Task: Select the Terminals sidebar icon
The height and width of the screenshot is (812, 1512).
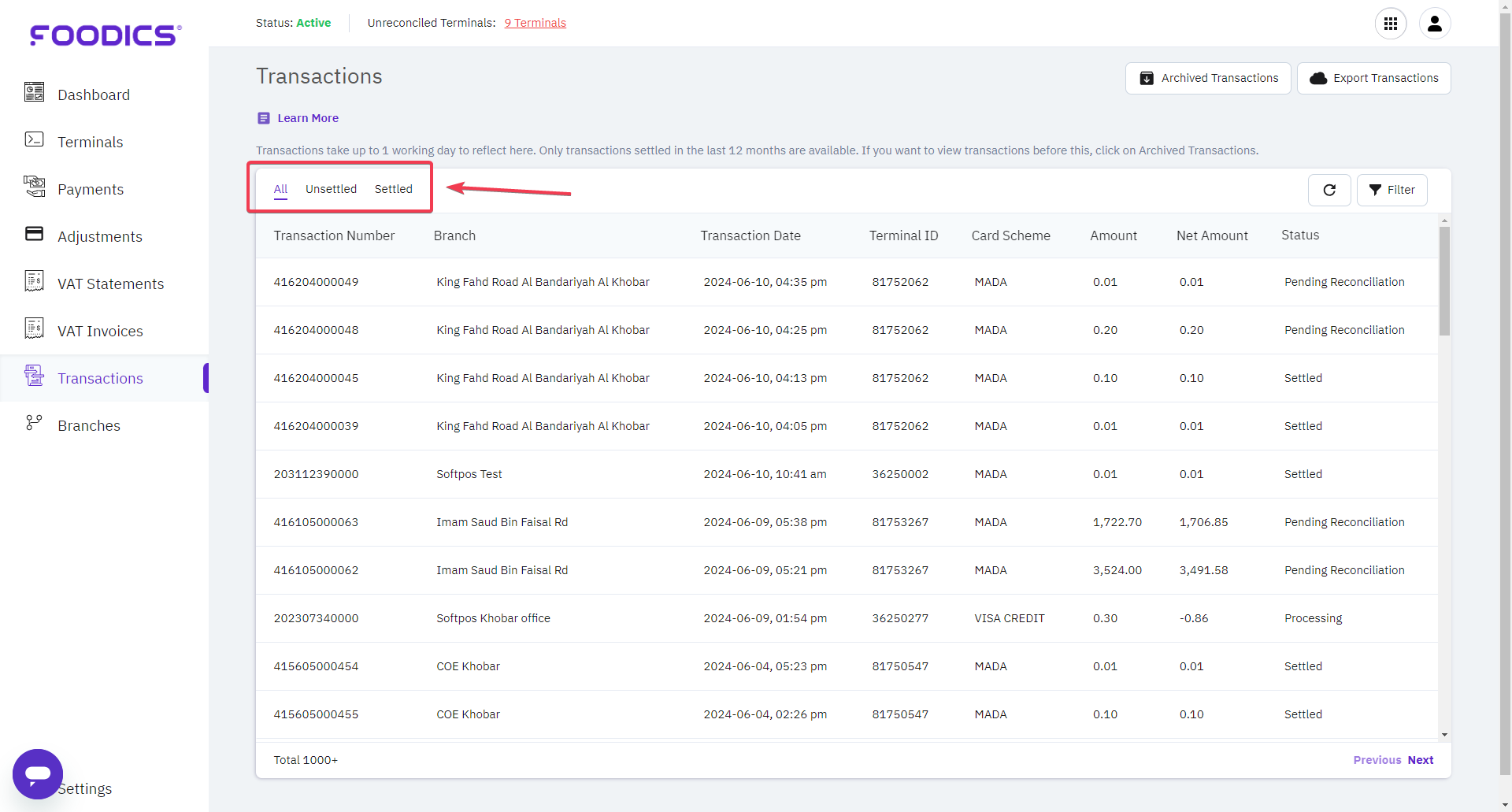Action: 34,139
